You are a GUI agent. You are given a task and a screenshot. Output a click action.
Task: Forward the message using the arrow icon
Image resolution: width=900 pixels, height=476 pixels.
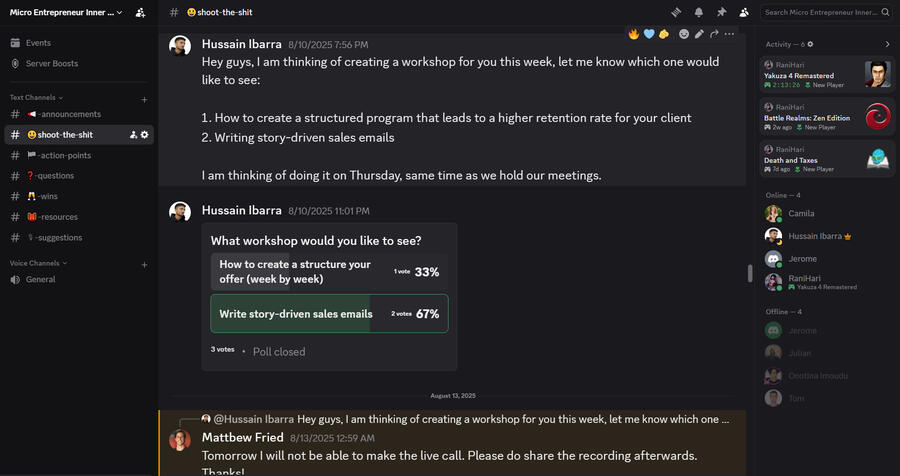tap(714, 34)
